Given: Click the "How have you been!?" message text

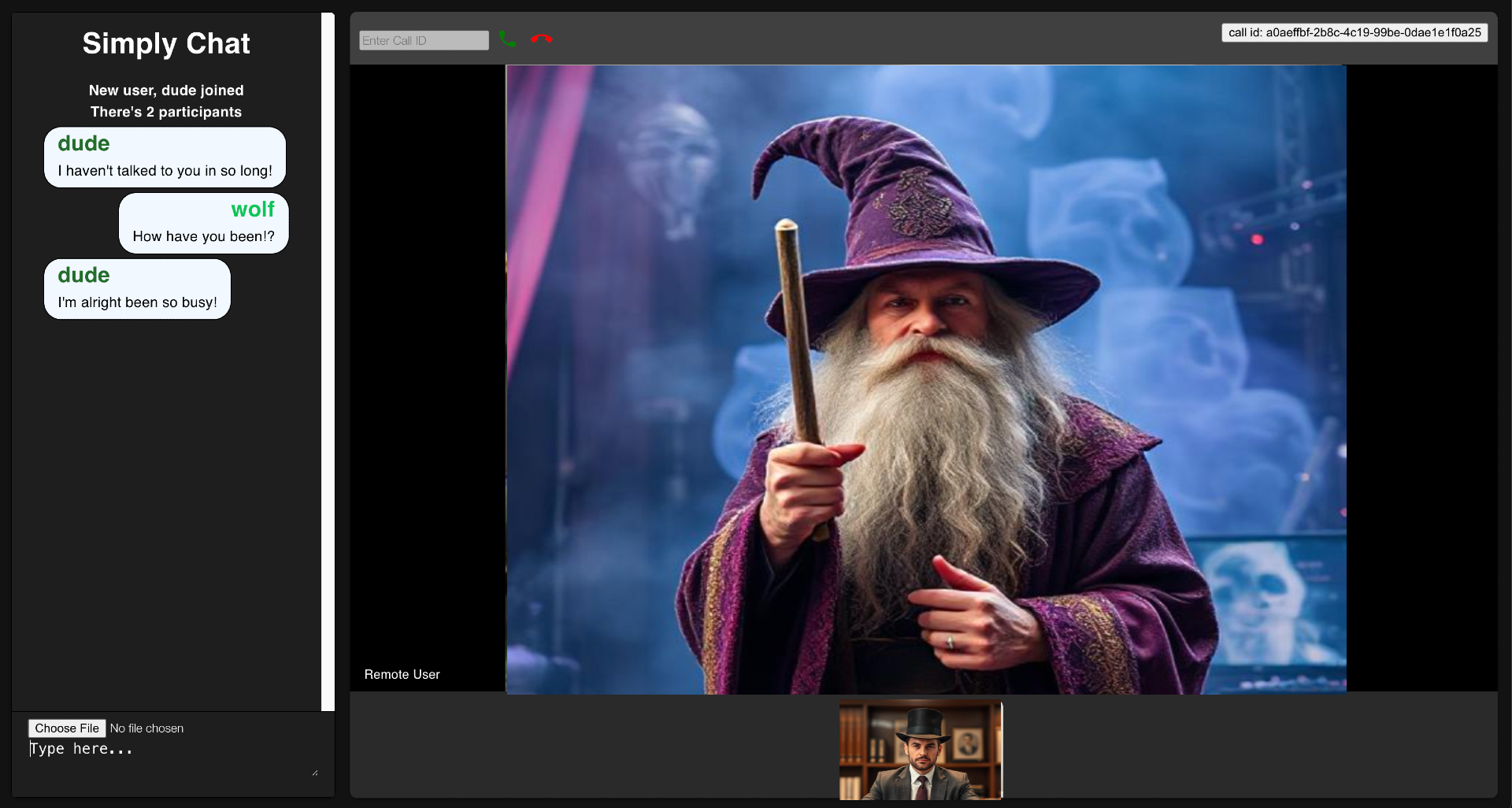Looking at the screenshot, I should point(203,236).
